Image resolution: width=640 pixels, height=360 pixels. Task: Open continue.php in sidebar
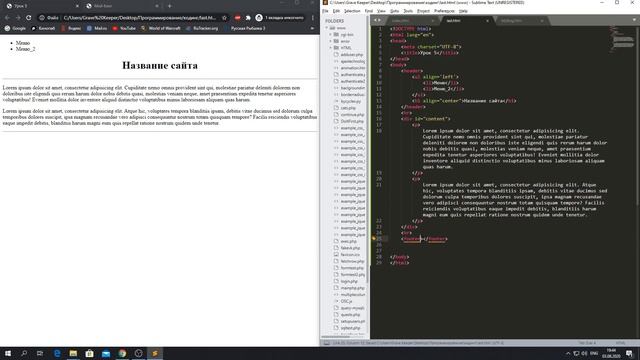(352, 115)
